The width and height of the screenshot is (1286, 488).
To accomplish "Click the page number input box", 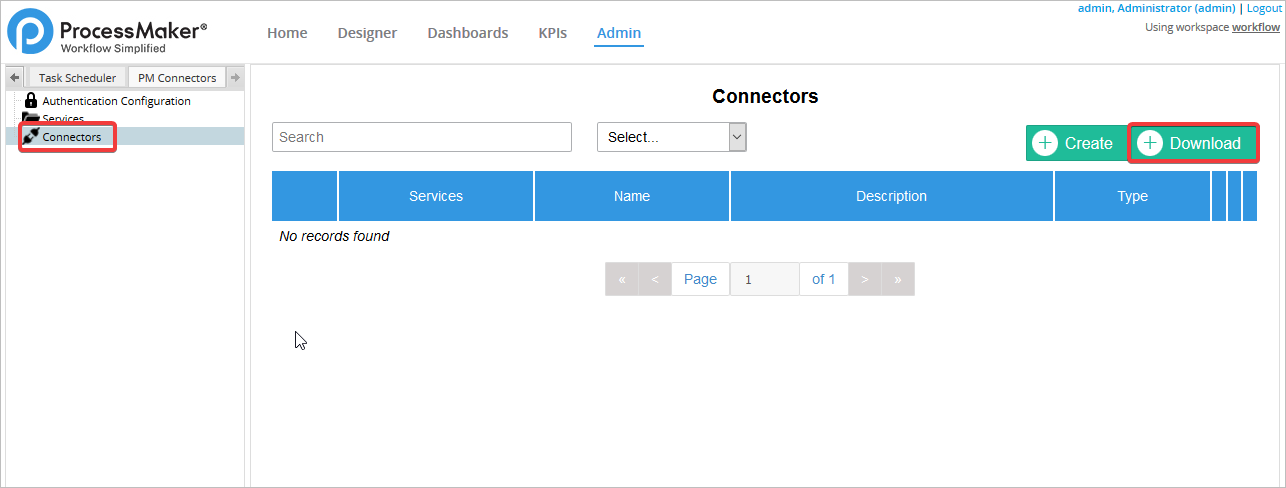I will pos(764,279).
